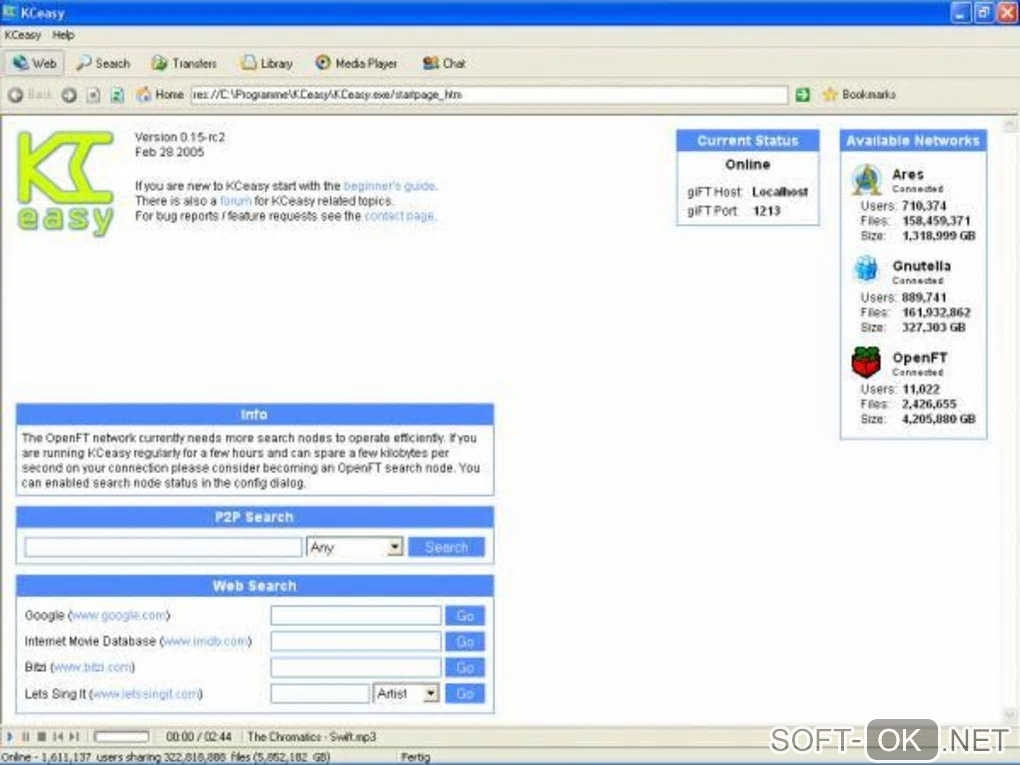Click the Version 0.15-rc2 text

pos(180,137)
